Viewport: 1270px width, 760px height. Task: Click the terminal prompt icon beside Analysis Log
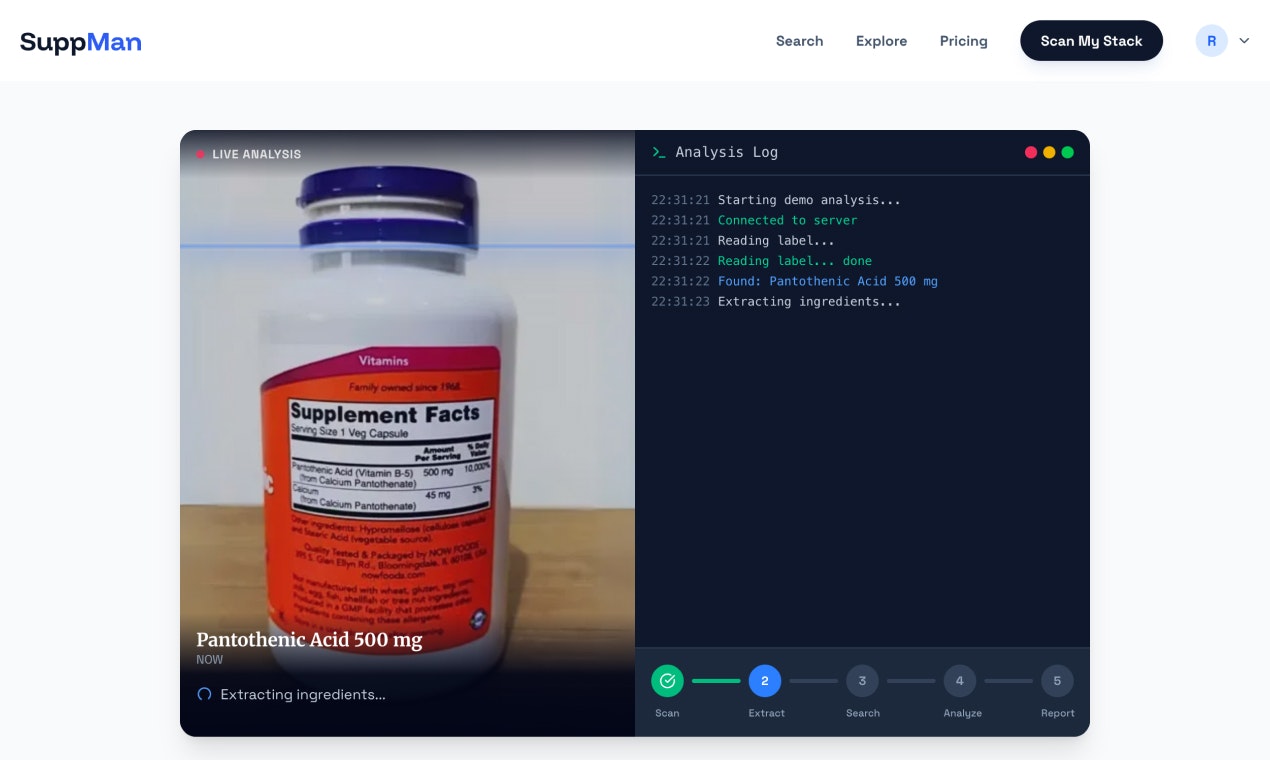point(658,152)
